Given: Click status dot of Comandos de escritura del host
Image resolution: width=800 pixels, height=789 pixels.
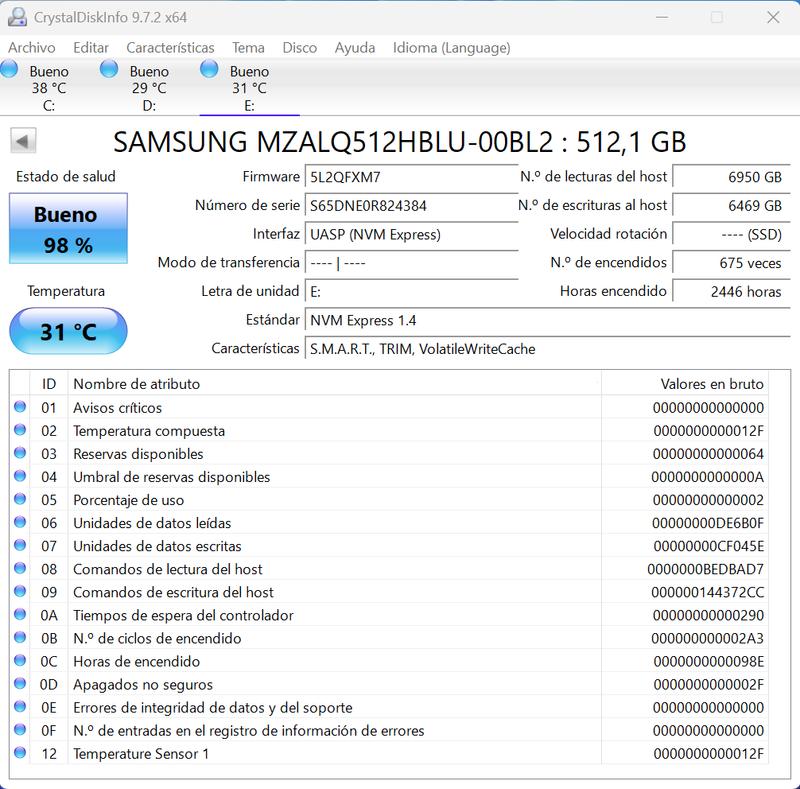Looking at the screenshot, I should point(20,591).
